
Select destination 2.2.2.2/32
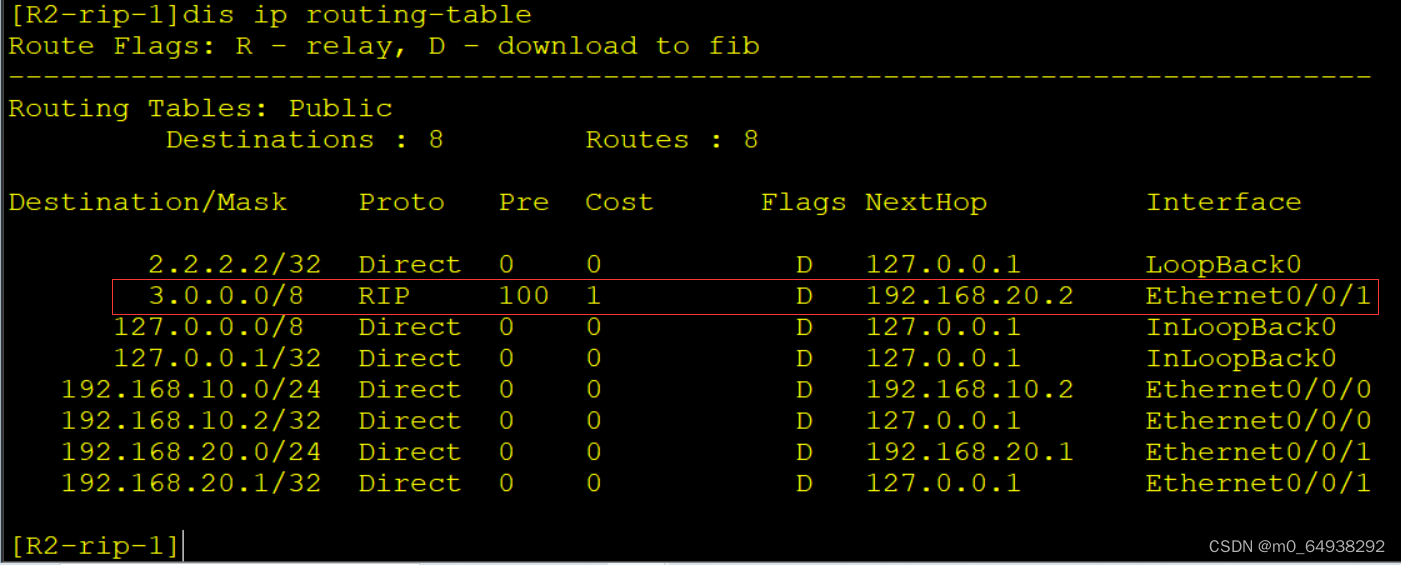235,265
